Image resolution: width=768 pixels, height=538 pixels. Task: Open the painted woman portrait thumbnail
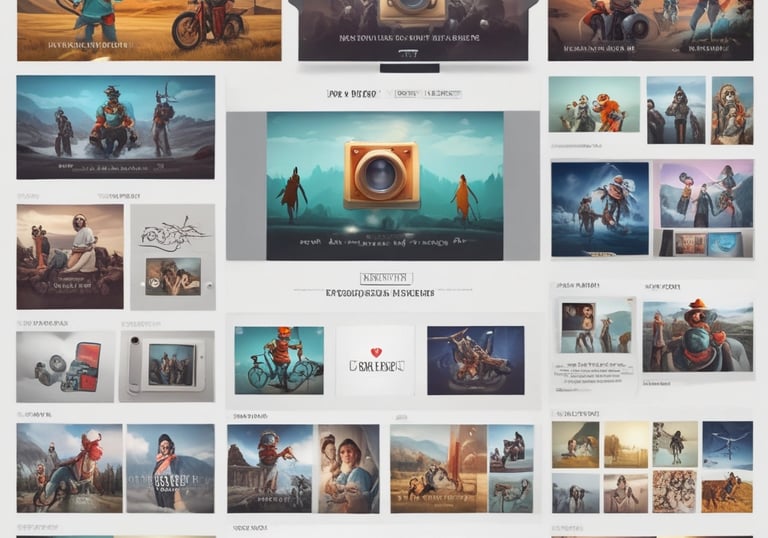[349, 469]
